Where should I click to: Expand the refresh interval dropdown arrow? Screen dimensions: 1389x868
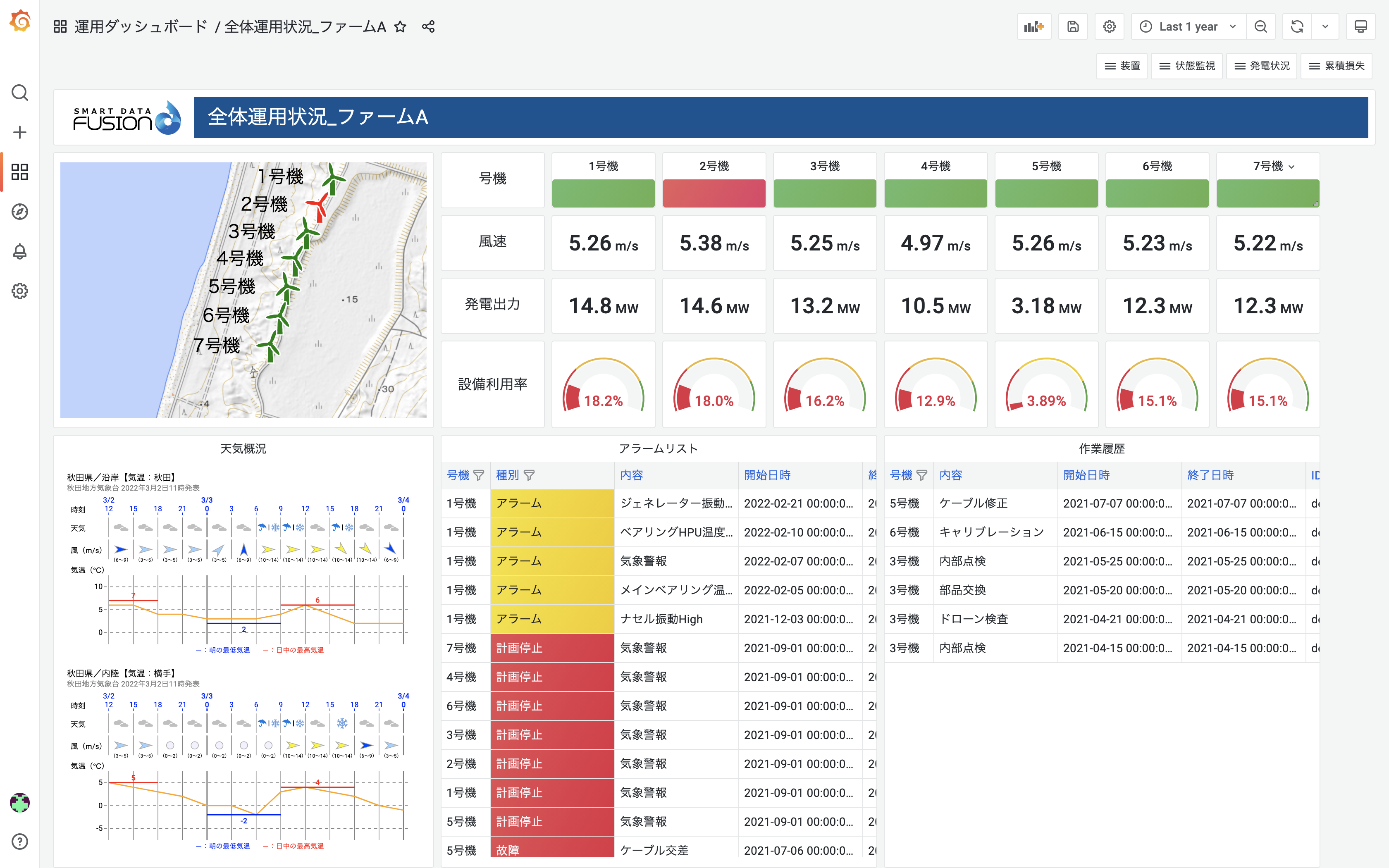tap(1325, 26)
